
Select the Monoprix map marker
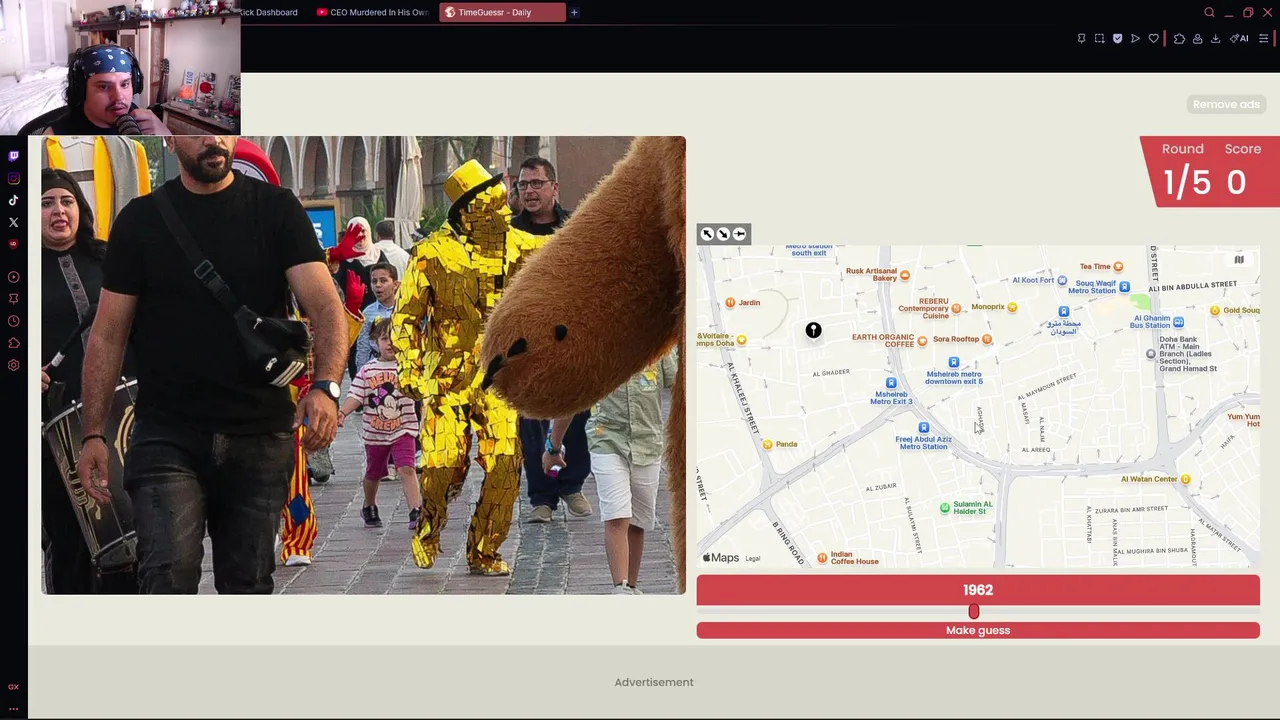point(1012,307)
